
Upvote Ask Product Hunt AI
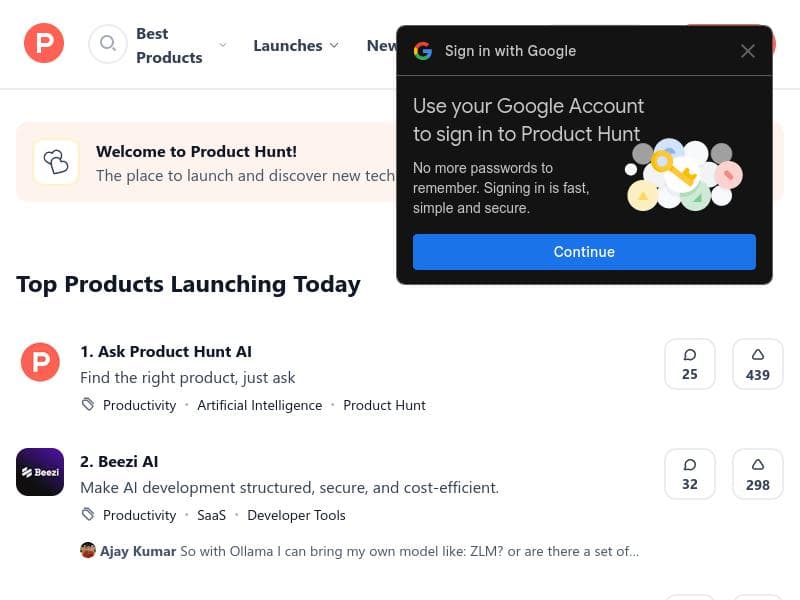[x=758, y=364]
